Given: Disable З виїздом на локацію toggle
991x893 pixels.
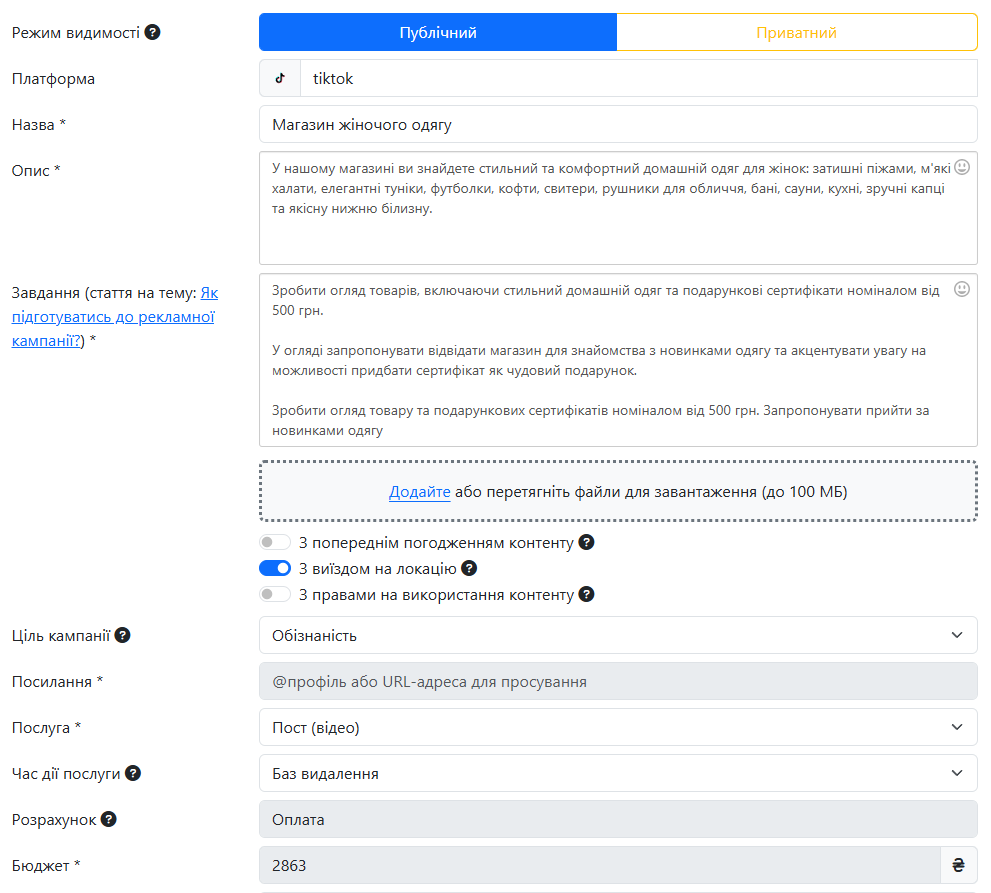Looking at the screenshot, I should pyautogui.click(x=275, y=569).
